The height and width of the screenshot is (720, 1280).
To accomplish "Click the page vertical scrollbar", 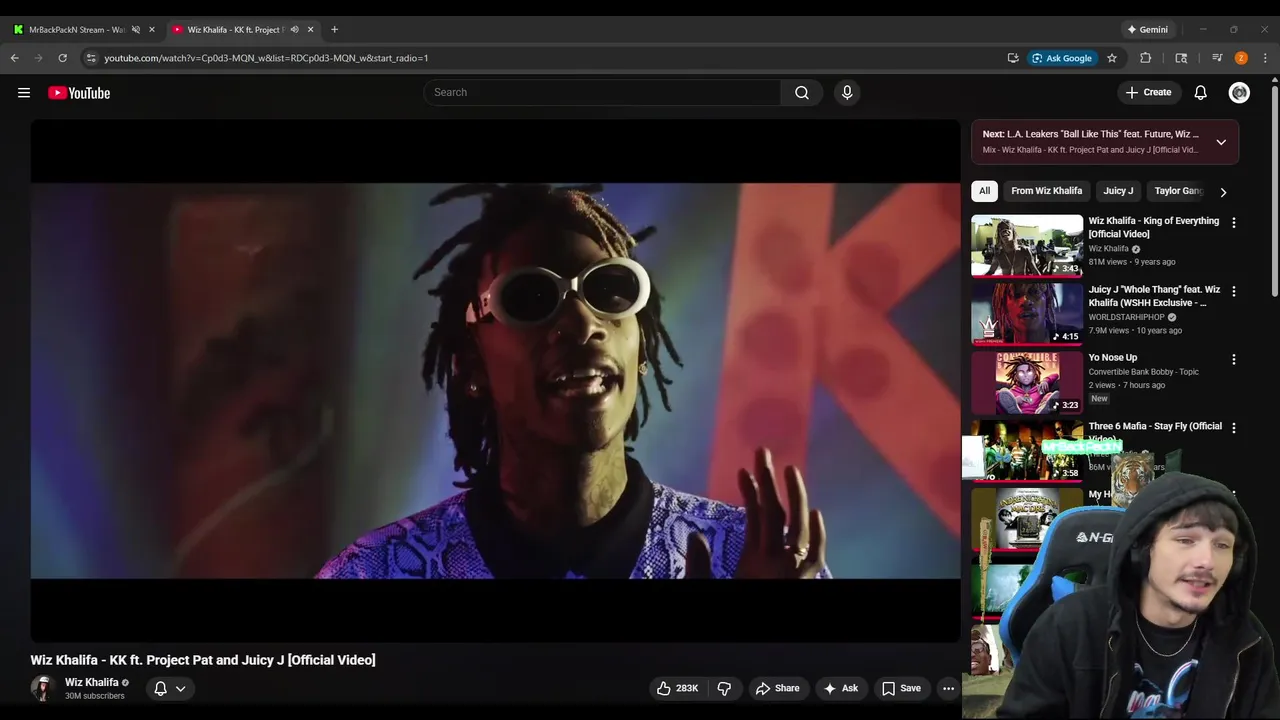I will 1274,190.
